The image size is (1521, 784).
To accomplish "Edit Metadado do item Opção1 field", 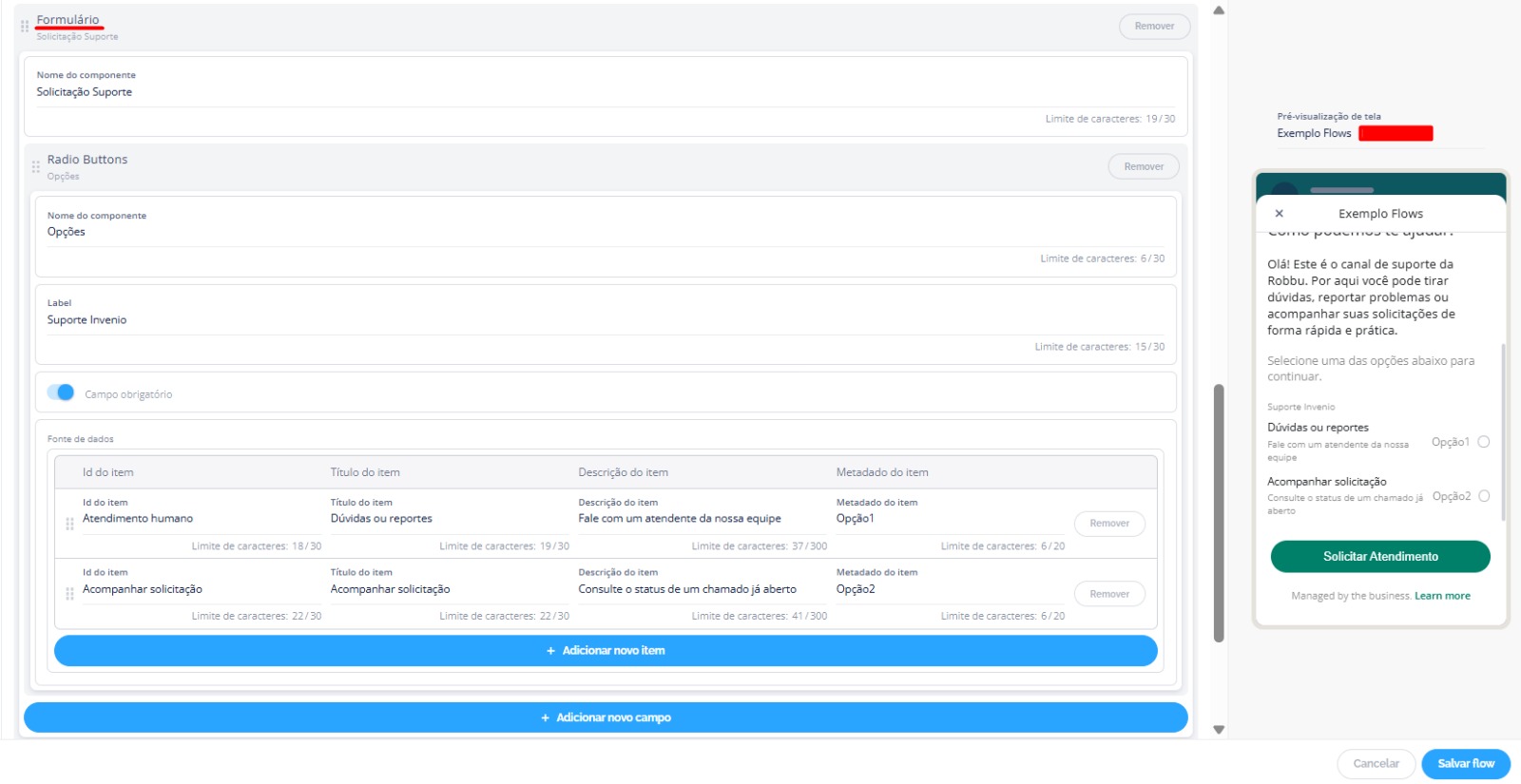I will tap(951, 519).
